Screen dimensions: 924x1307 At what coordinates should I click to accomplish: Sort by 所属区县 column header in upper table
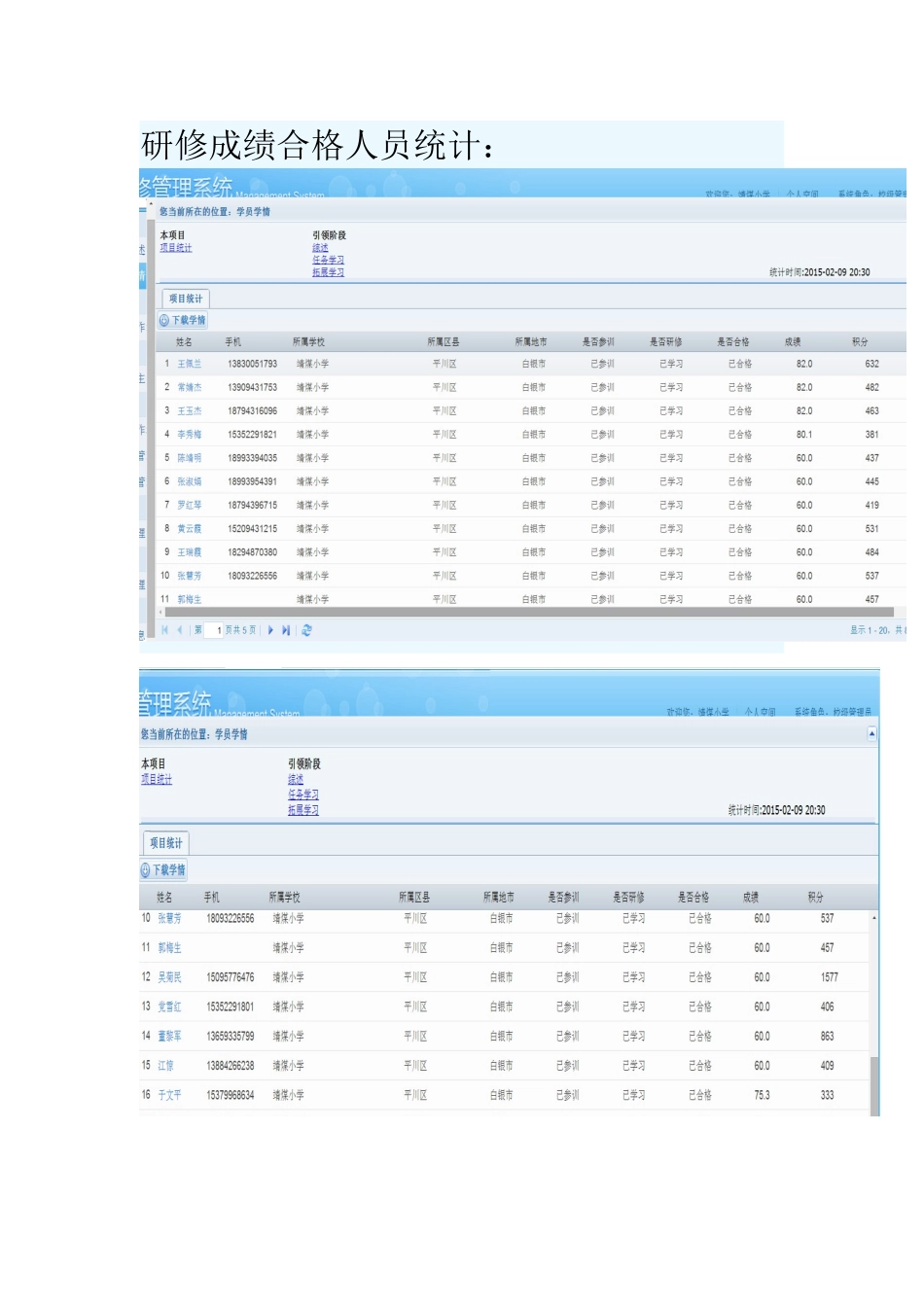[444, 342]
